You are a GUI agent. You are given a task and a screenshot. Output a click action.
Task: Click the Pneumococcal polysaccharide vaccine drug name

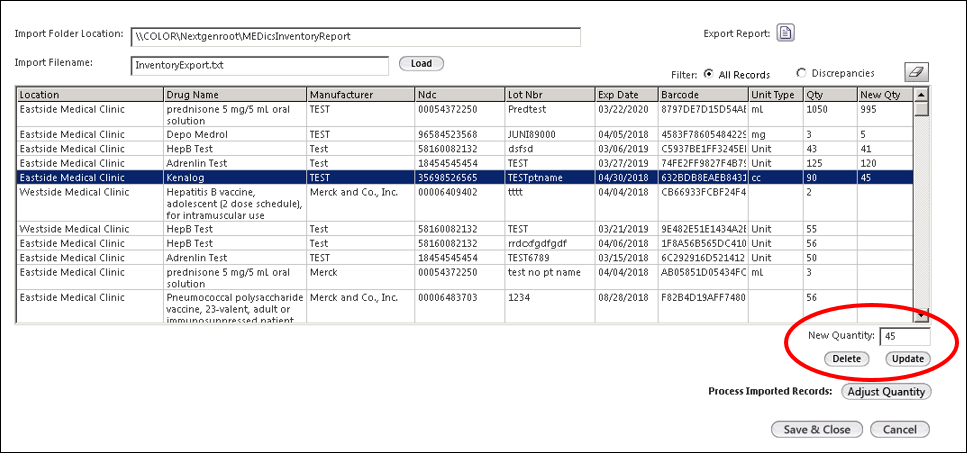[x=234, y=306]
